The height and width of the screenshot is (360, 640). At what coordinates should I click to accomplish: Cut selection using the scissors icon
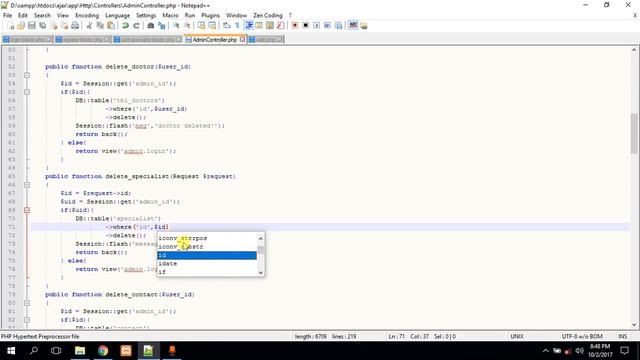pyautogui.click(x=89, y=26)
